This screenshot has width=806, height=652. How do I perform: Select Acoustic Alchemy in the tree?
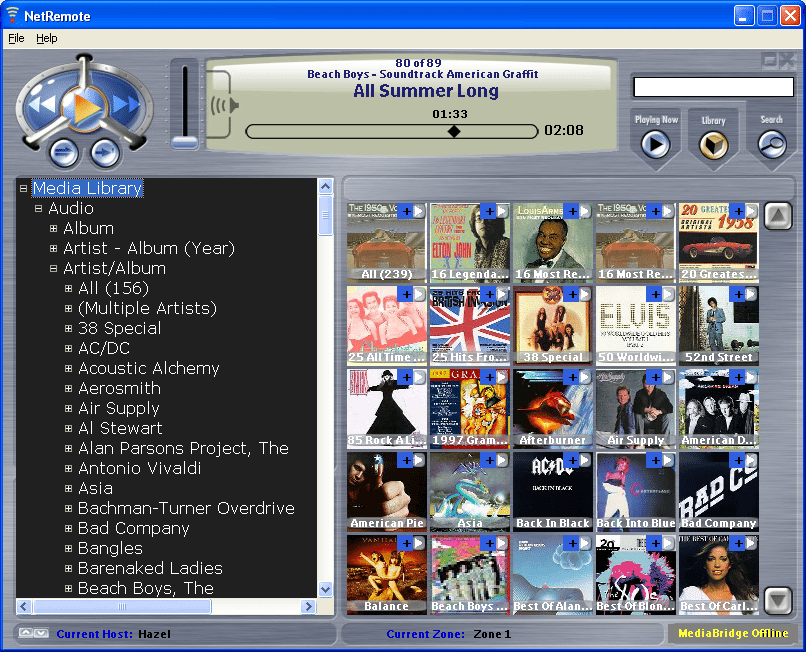149,368
